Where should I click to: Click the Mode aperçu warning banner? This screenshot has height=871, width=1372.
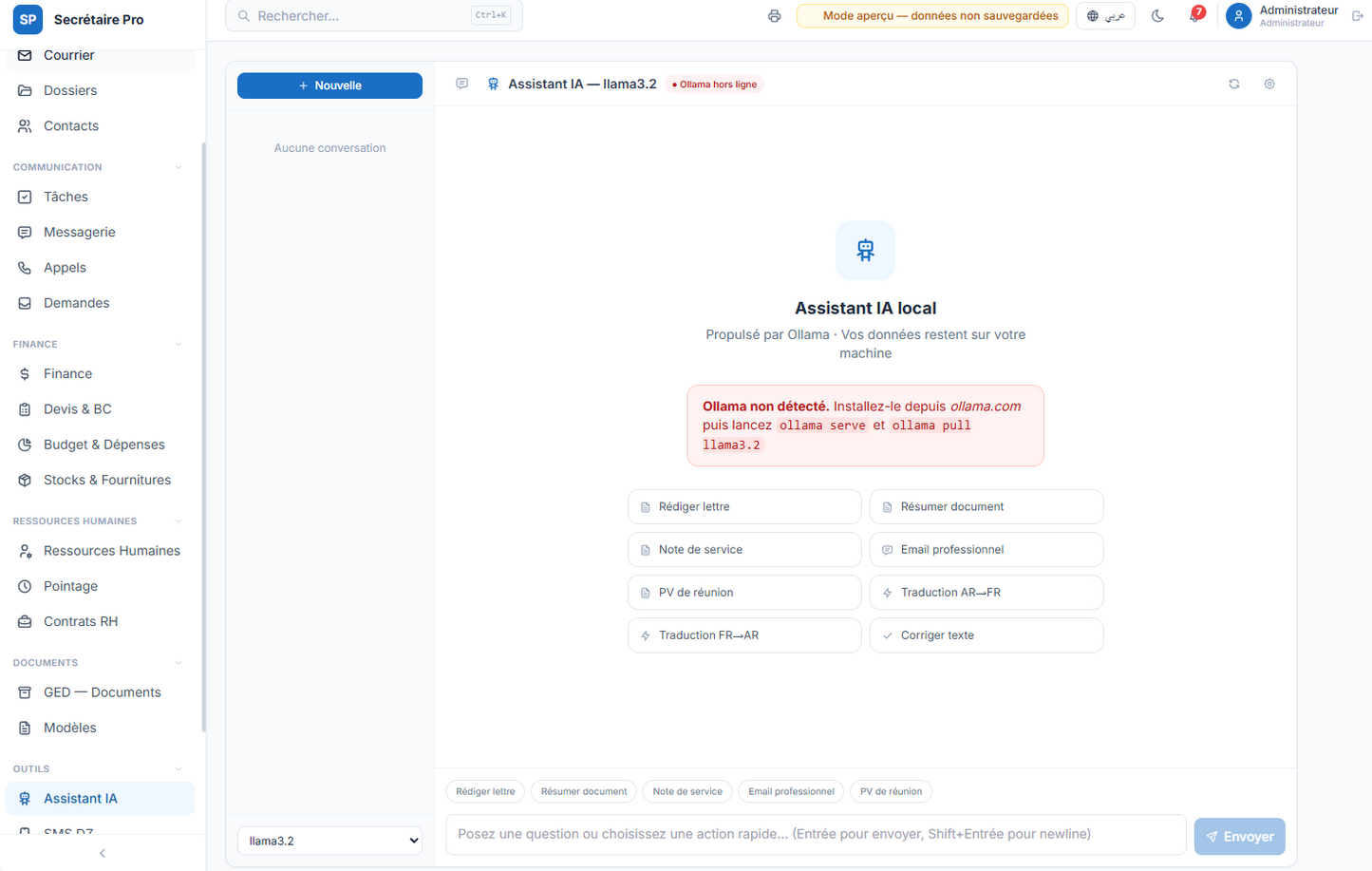[932, 16]
